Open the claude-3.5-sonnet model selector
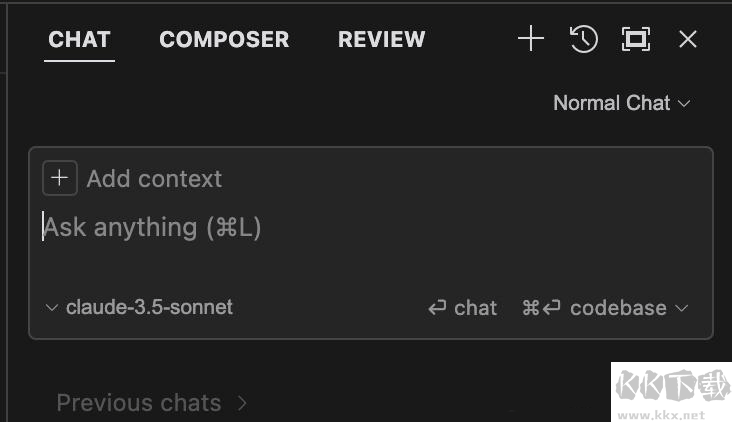Viewport: 732px width, 422px height. 149,307
